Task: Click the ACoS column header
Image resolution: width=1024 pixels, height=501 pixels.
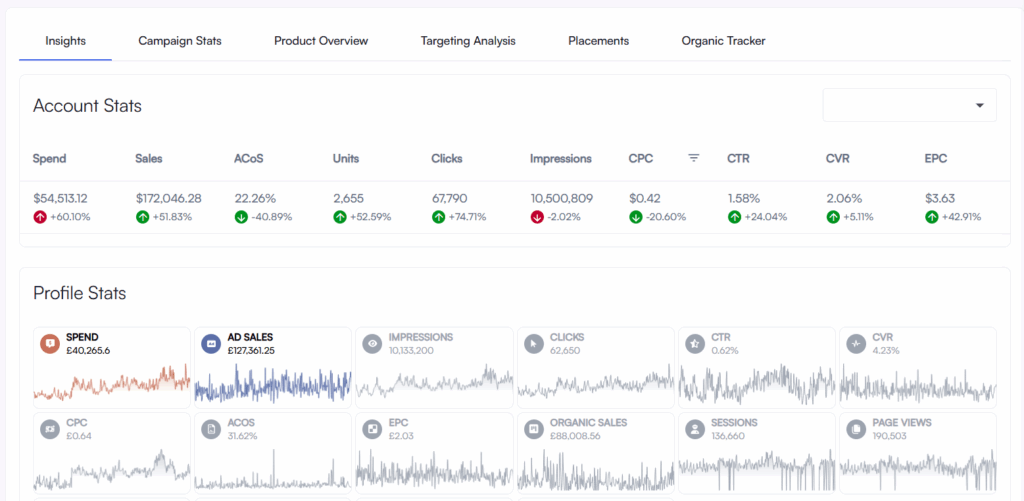Action: [249, 158]
